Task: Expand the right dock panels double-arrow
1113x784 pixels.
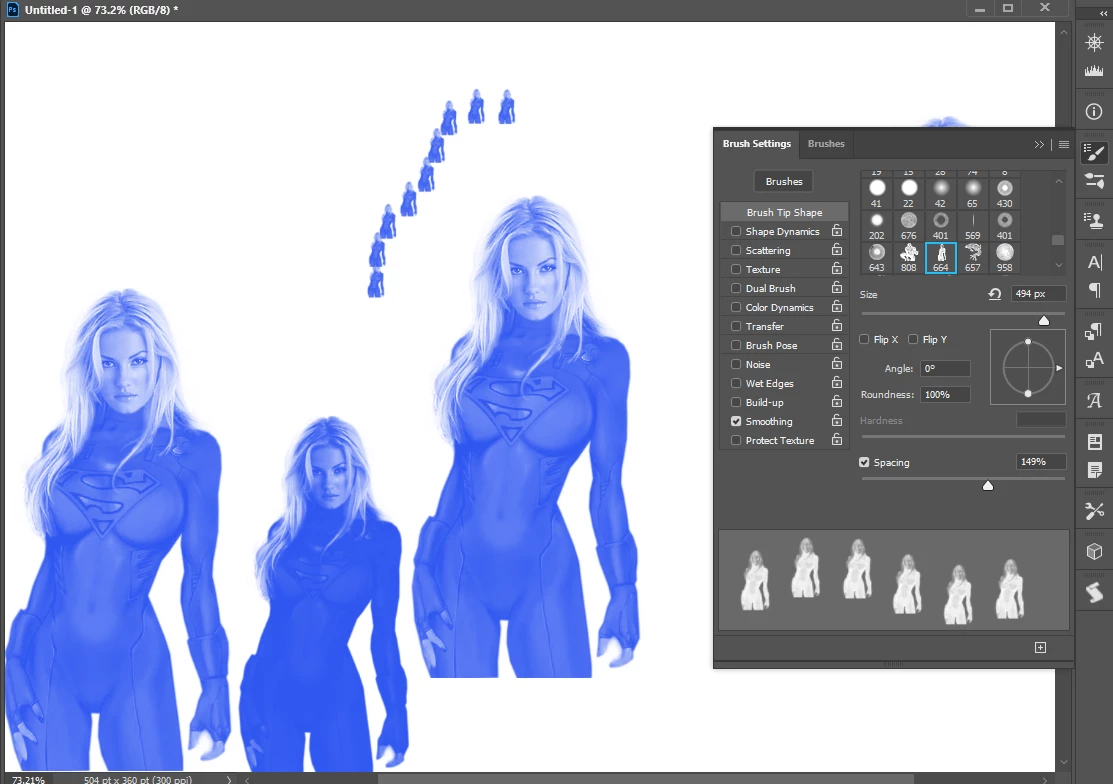Action: 1103,13
